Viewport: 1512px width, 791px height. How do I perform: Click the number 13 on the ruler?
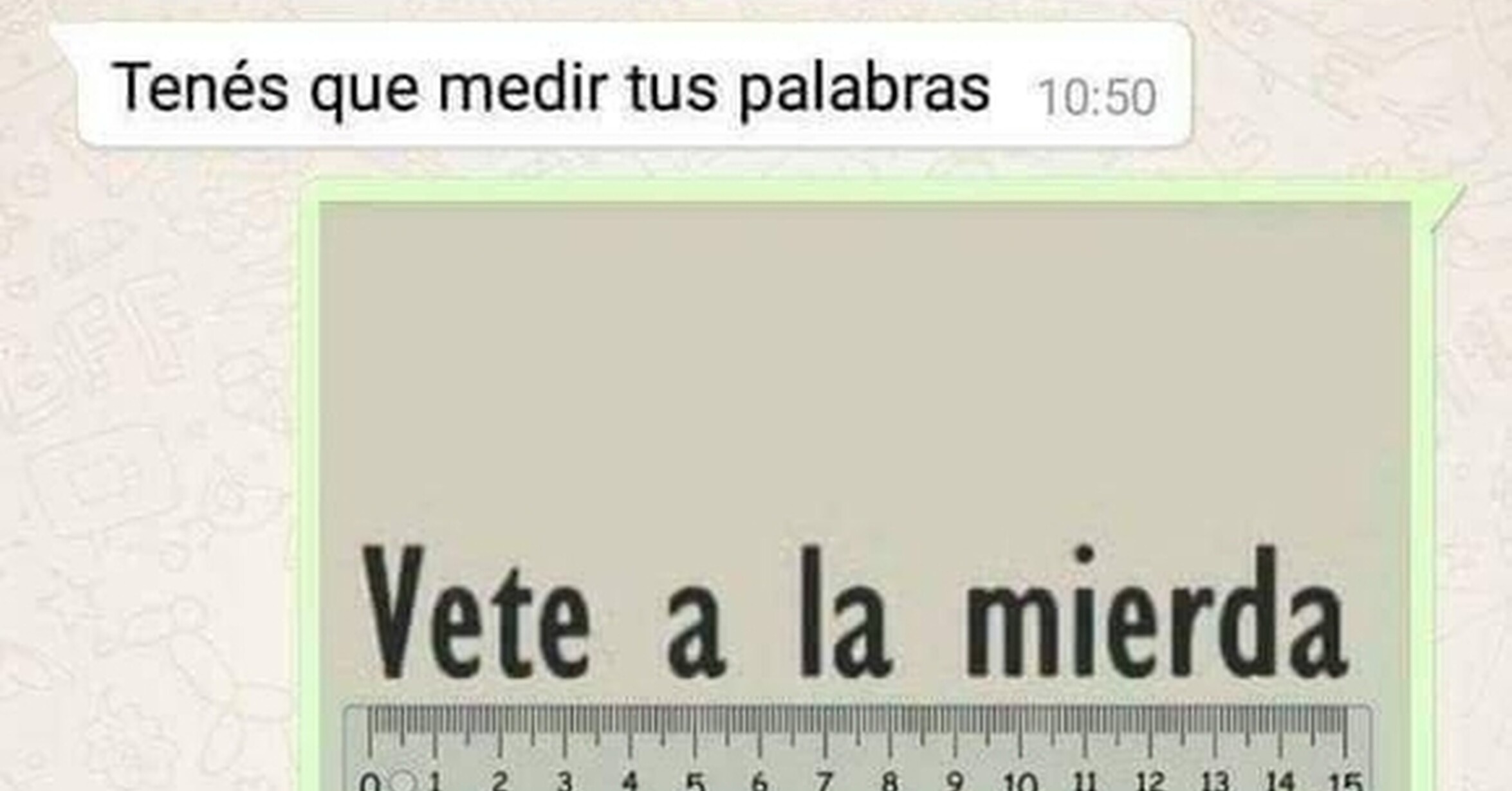[1215, 781]
